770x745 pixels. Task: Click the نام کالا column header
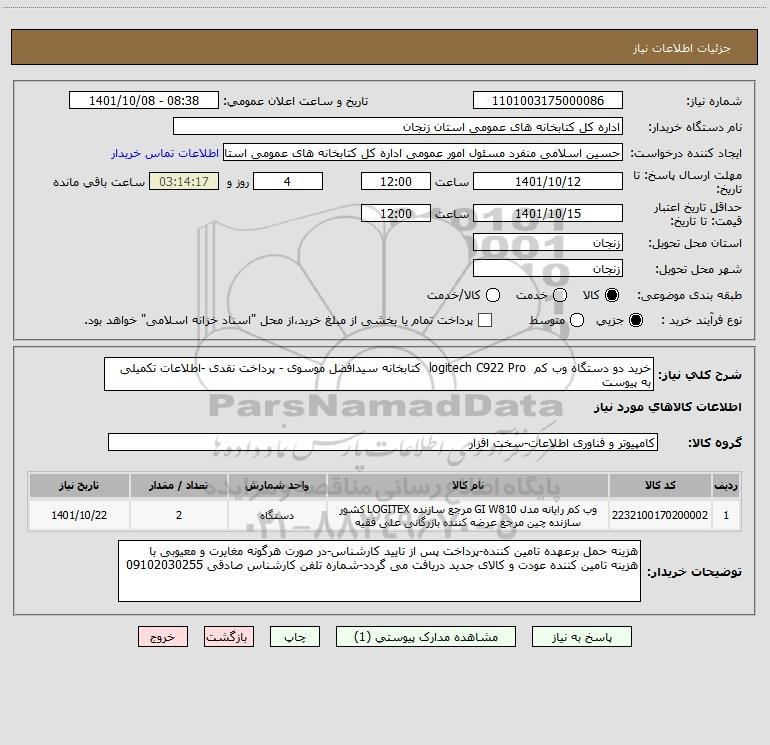[468, 485]
